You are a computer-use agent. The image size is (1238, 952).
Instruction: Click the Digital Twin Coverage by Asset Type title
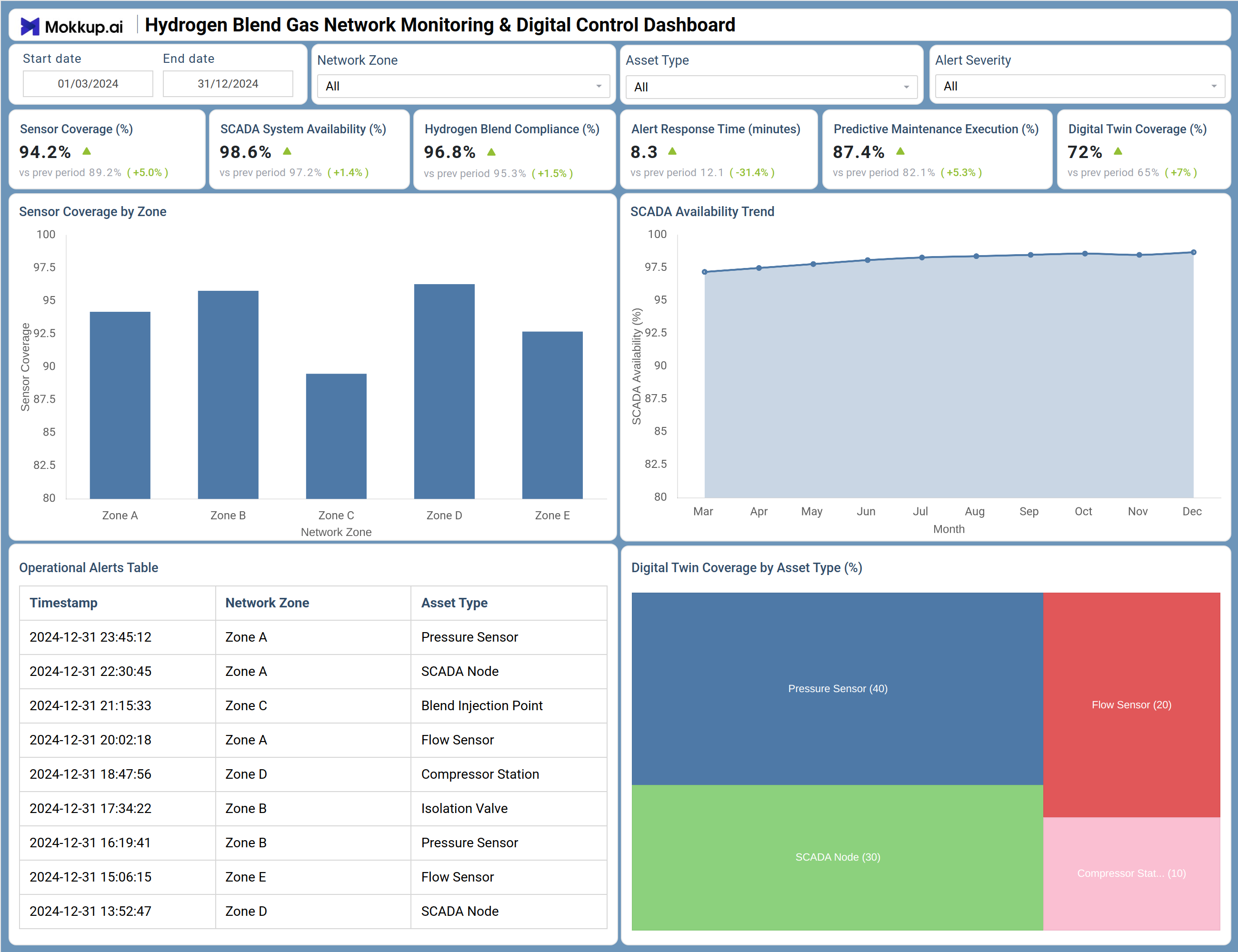(x=747, y=568)
